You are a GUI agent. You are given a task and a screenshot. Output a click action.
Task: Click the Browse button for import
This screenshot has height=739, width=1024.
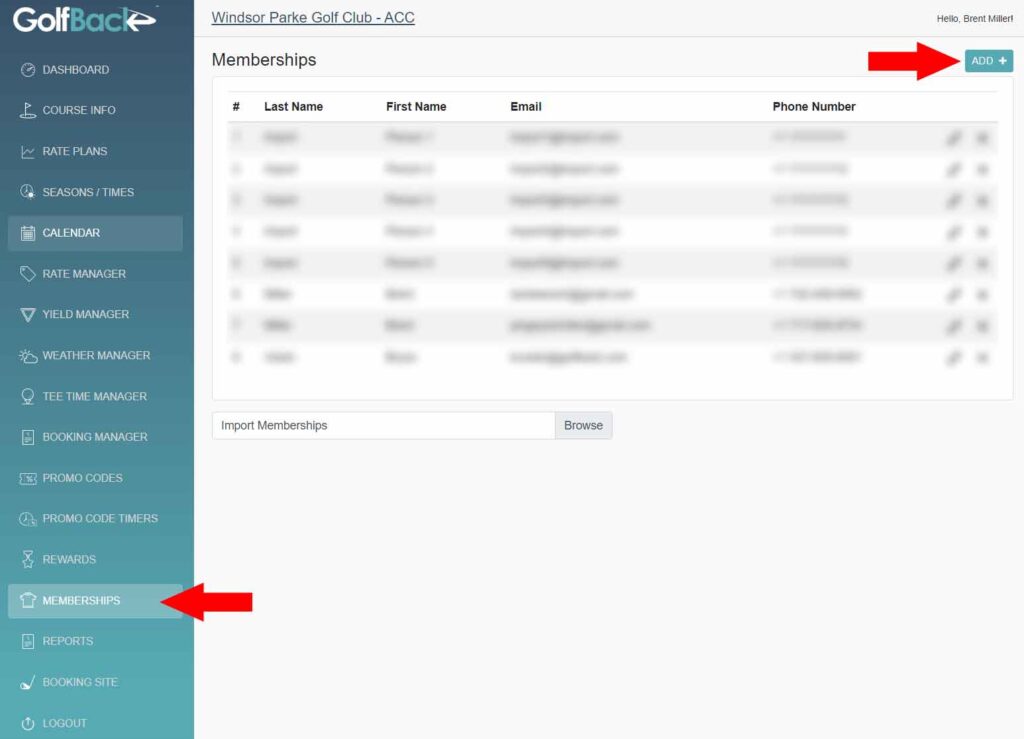click(x=583, y=425)
